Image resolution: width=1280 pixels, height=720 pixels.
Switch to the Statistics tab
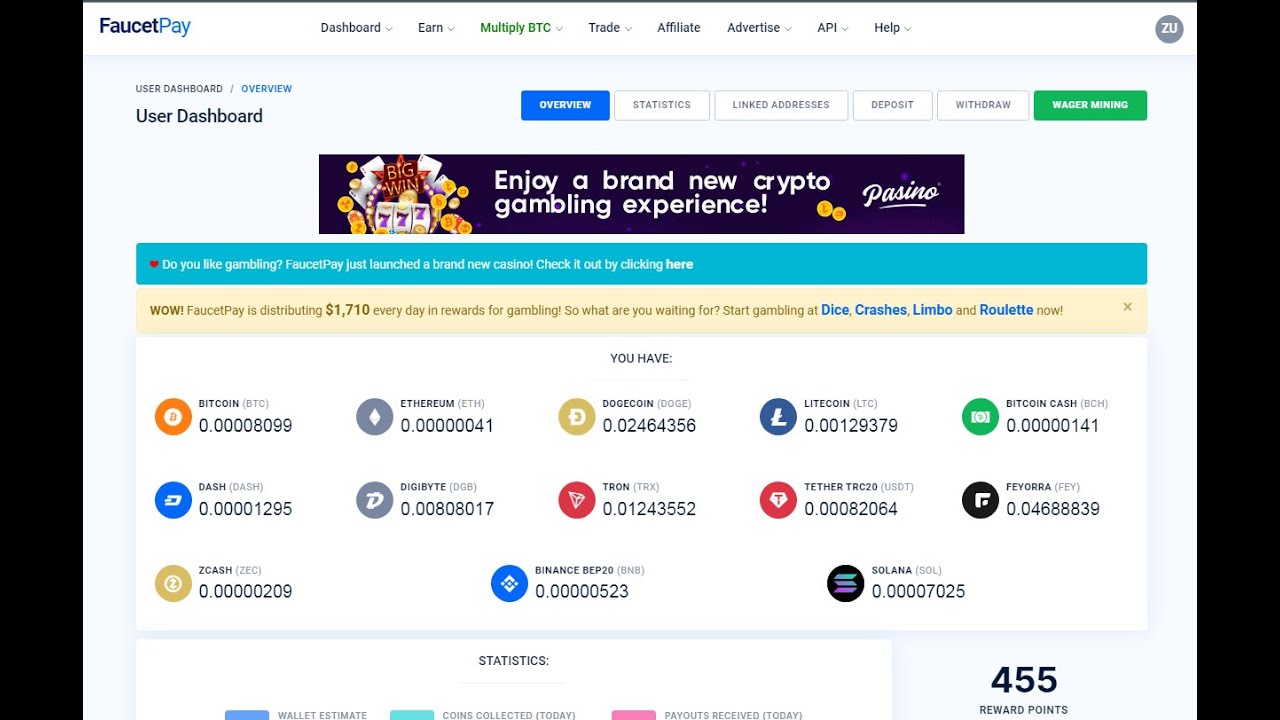click(662, 105)
